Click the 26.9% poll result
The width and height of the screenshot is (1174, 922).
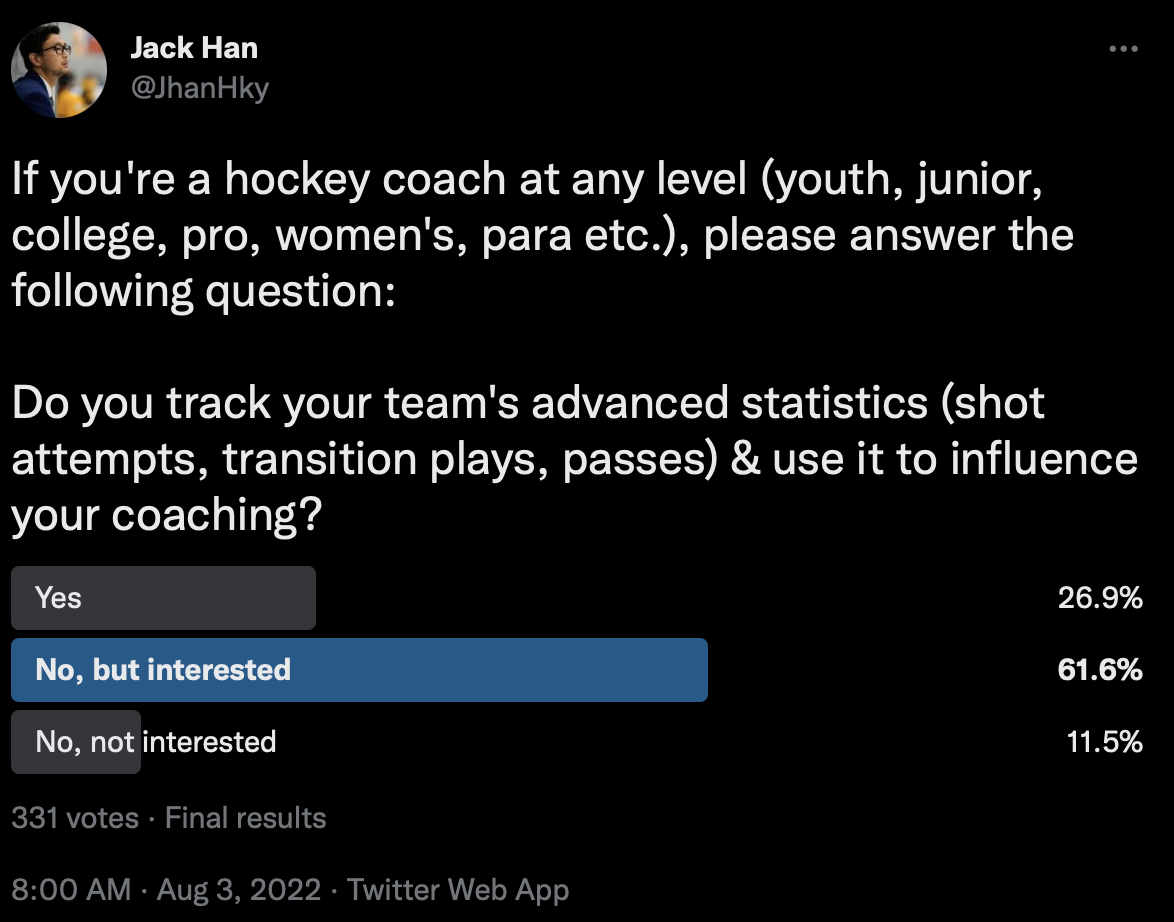coord(1100,598)
